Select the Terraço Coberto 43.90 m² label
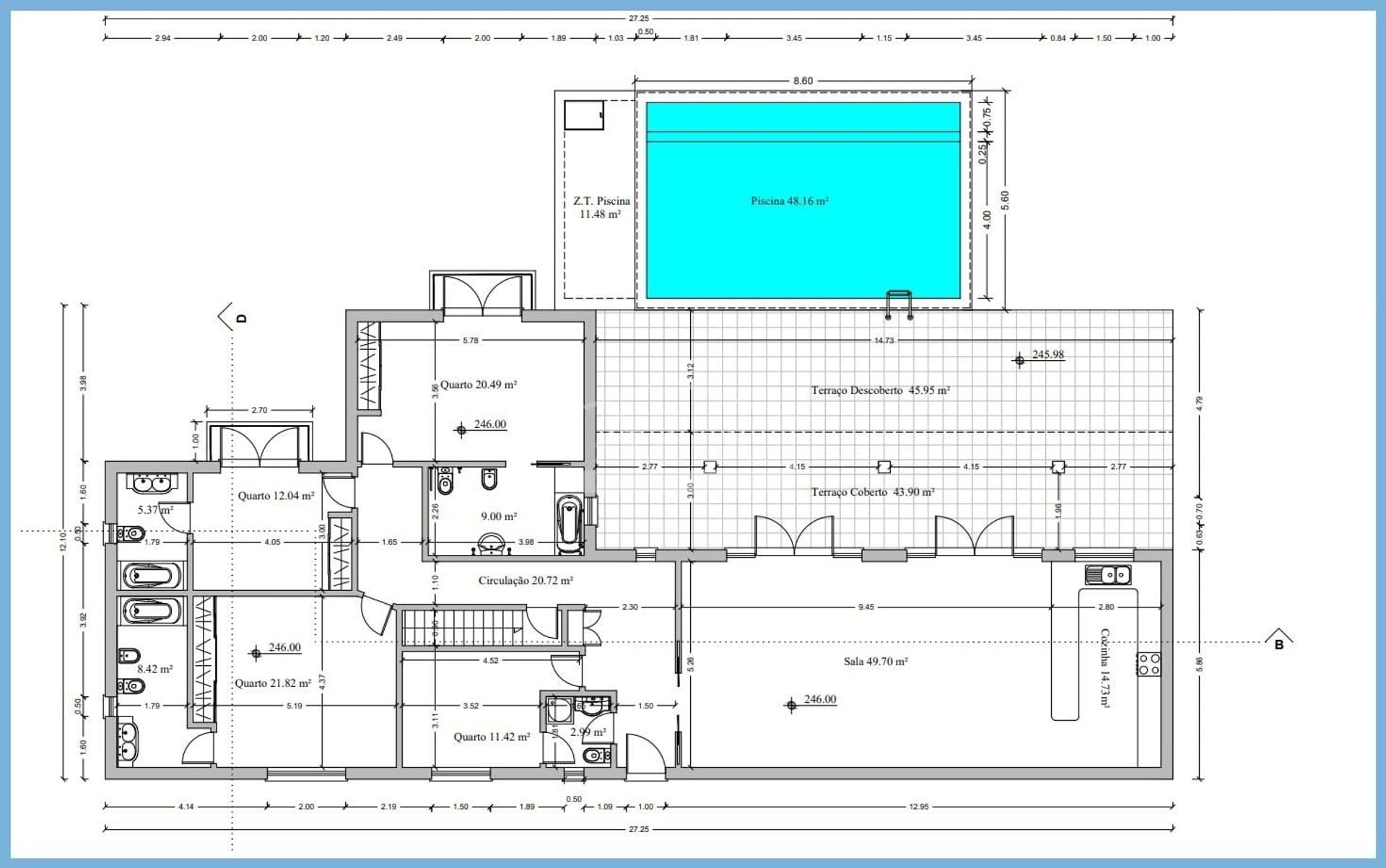 point(872,492)
